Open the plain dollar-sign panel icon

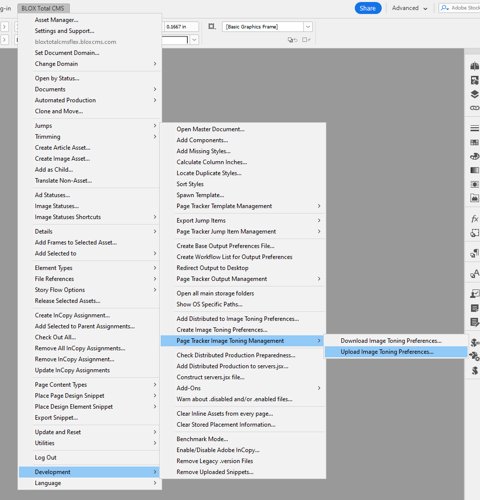pyautogui.click(x=475, y=370)
